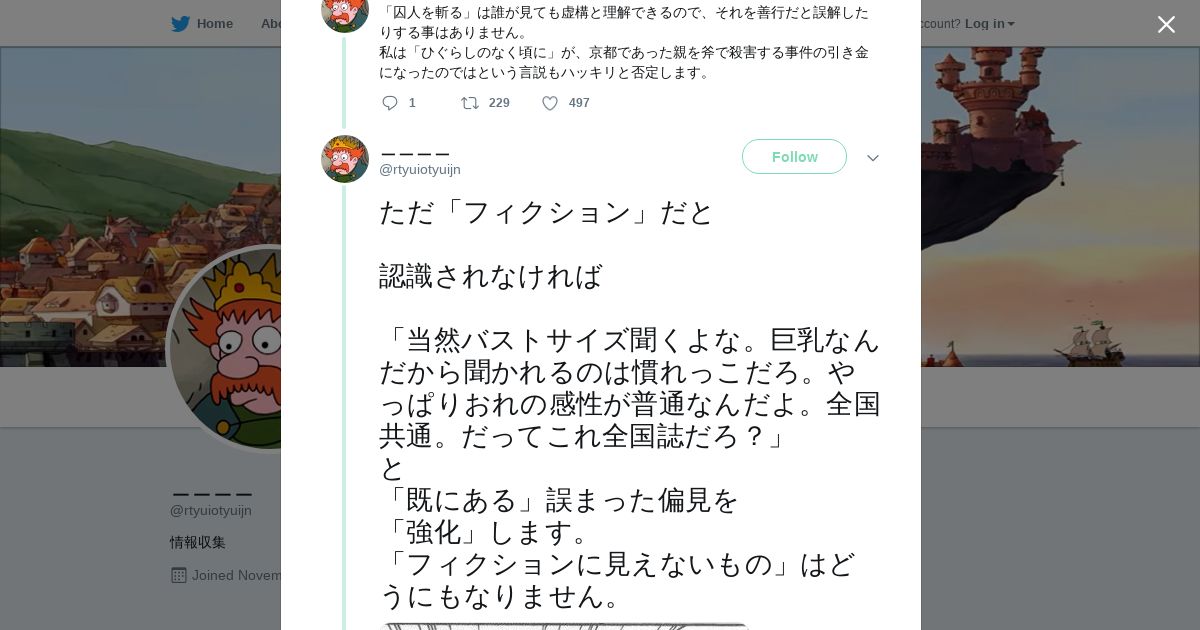Follow the @rtyuiotyuijn account

(794, 157)
